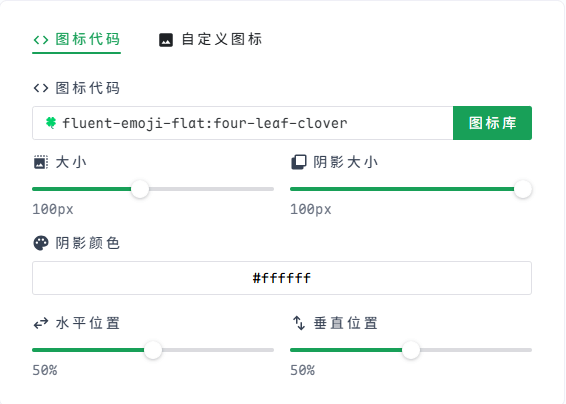Click the palette icon beside 阴影颜色
The image size is (566, 404).
click(41, 243)
